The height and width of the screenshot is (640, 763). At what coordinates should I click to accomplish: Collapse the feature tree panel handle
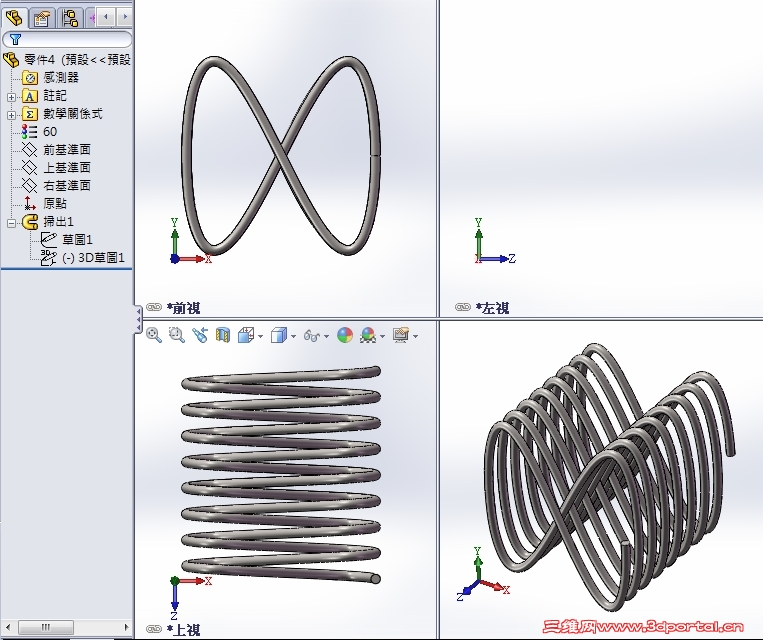(x=138, y=319)
